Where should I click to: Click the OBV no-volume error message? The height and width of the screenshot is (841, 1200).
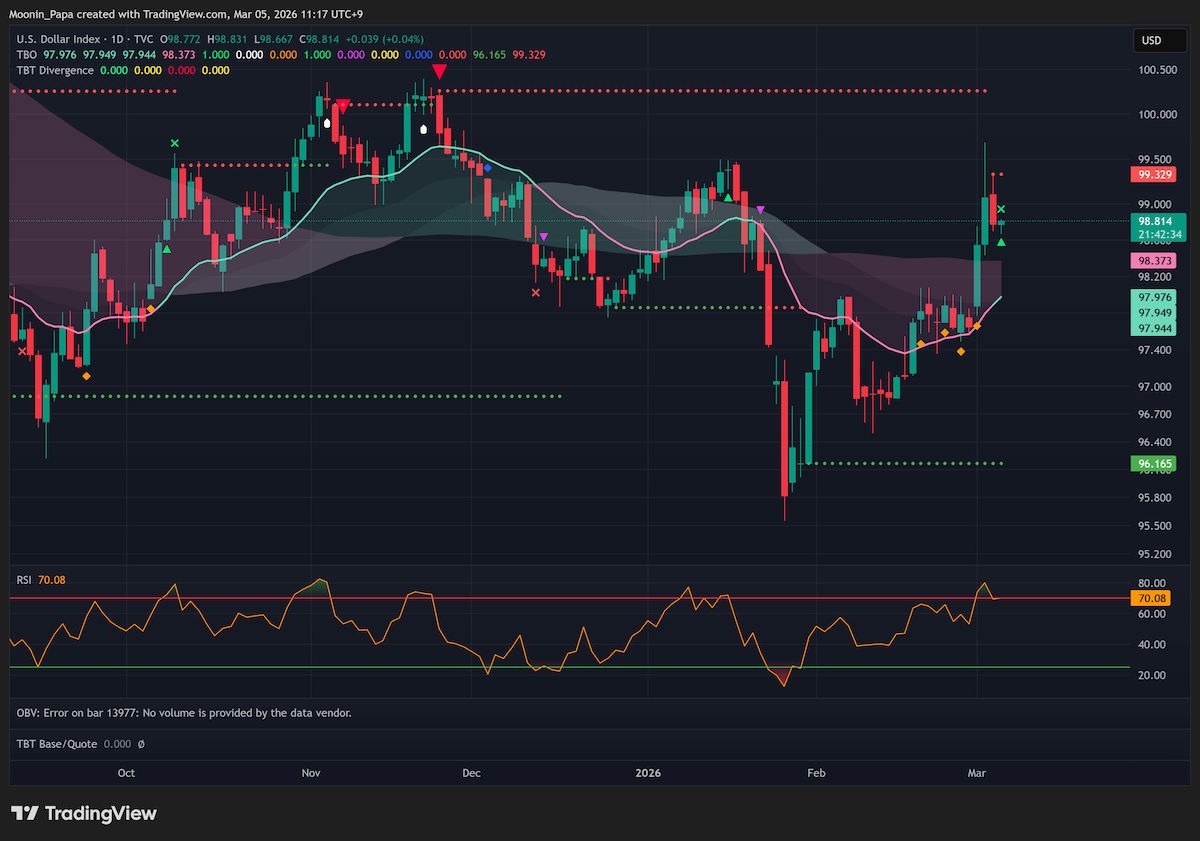point(184,713)
